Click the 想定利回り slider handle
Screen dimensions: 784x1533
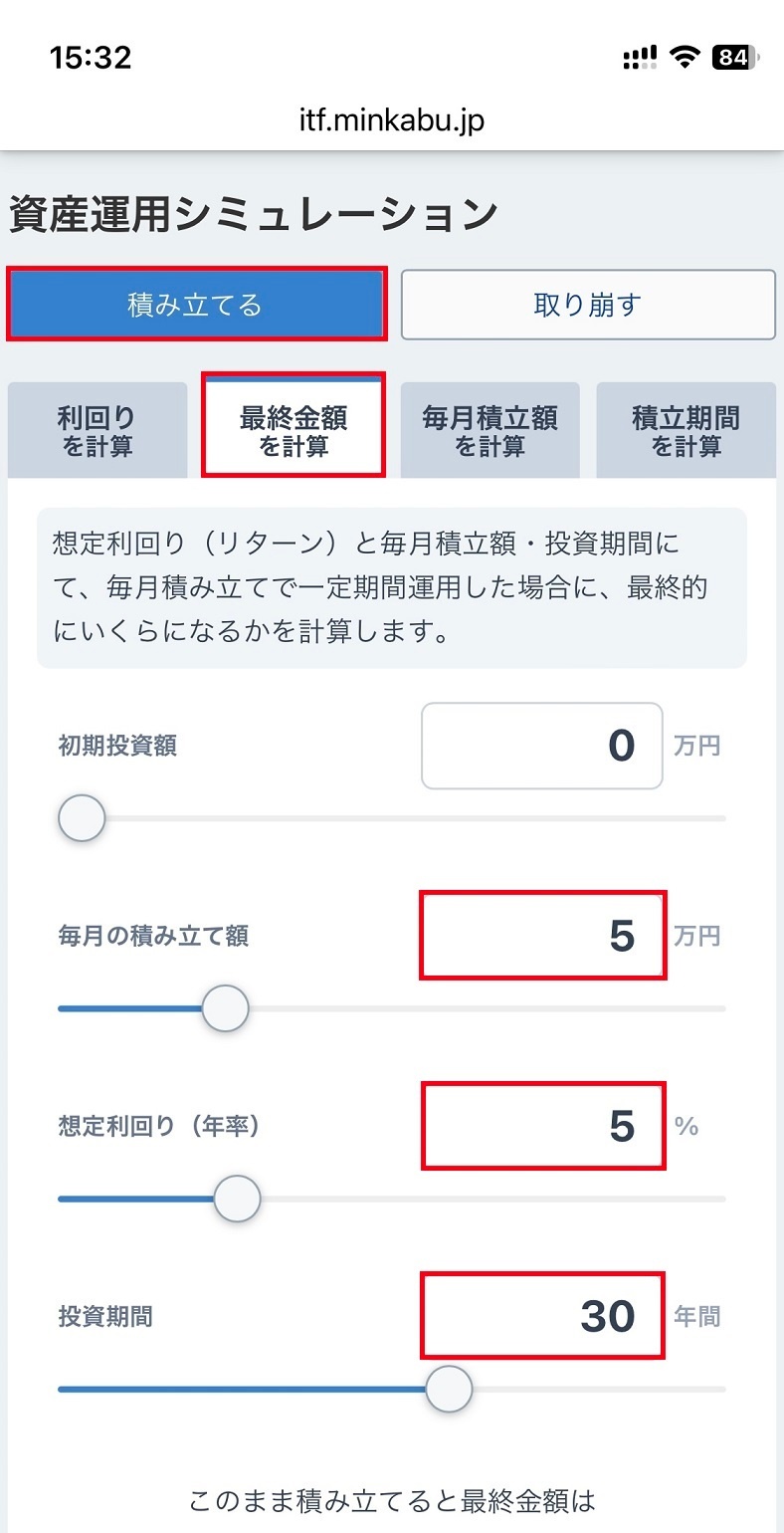point(237,1199)
